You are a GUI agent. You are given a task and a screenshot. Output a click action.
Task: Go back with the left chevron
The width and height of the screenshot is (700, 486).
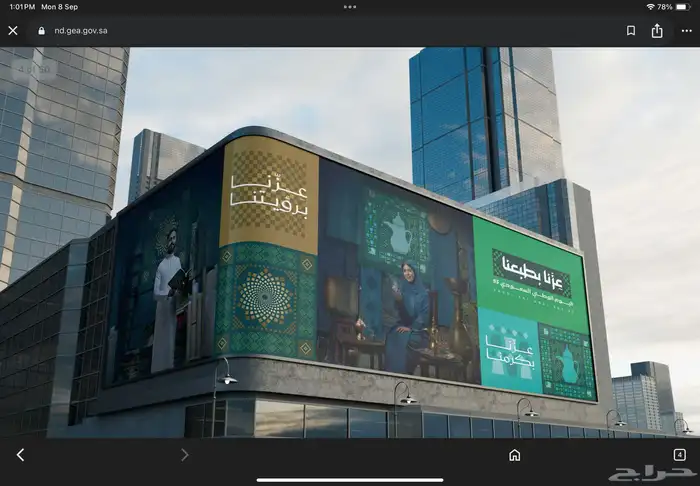[20, 455]
